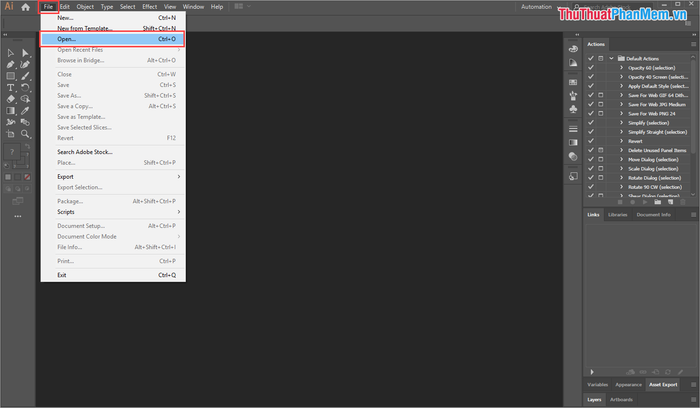Select the Type tool
Image resolution: width=700 pixels, height=408 pixels.
[x=10, y=88]
